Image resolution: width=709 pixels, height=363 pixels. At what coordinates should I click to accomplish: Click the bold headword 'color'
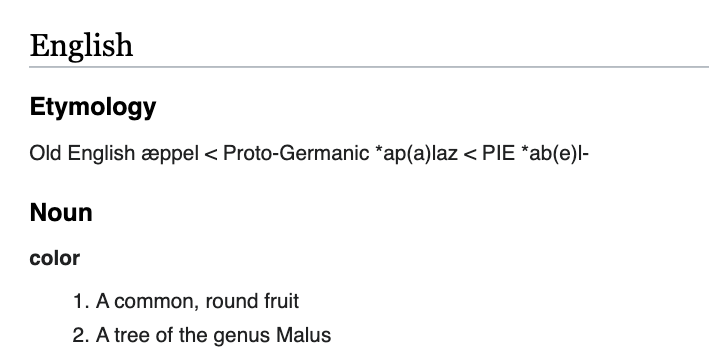pyautogui.click(x=55, y=259)
